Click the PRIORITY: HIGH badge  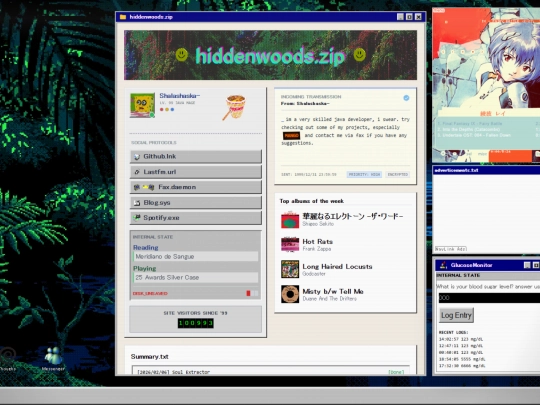pos(364,175)
